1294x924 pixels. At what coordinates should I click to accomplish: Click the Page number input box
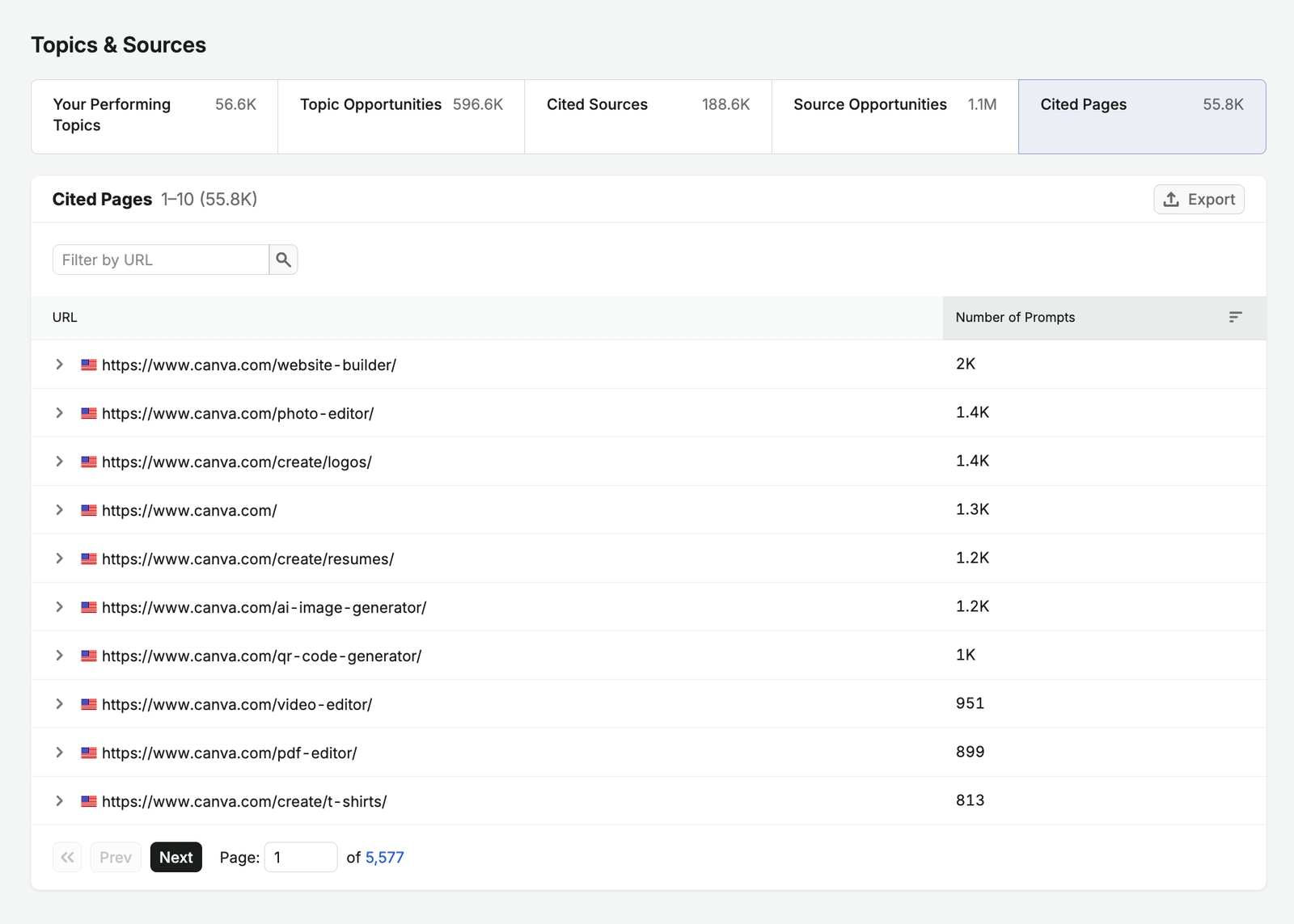click(x=301, y=857)
